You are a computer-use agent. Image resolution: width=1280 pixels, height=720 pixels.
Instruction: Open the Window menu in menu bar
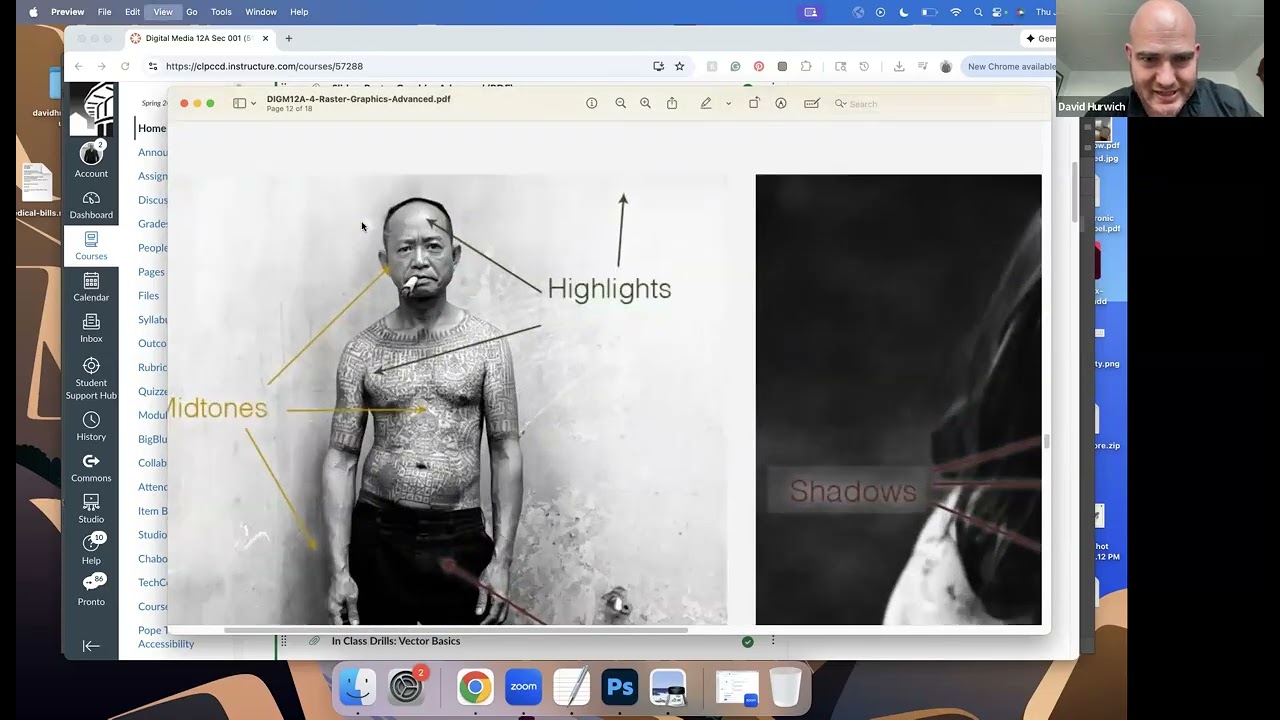click(x=261, y=12)
